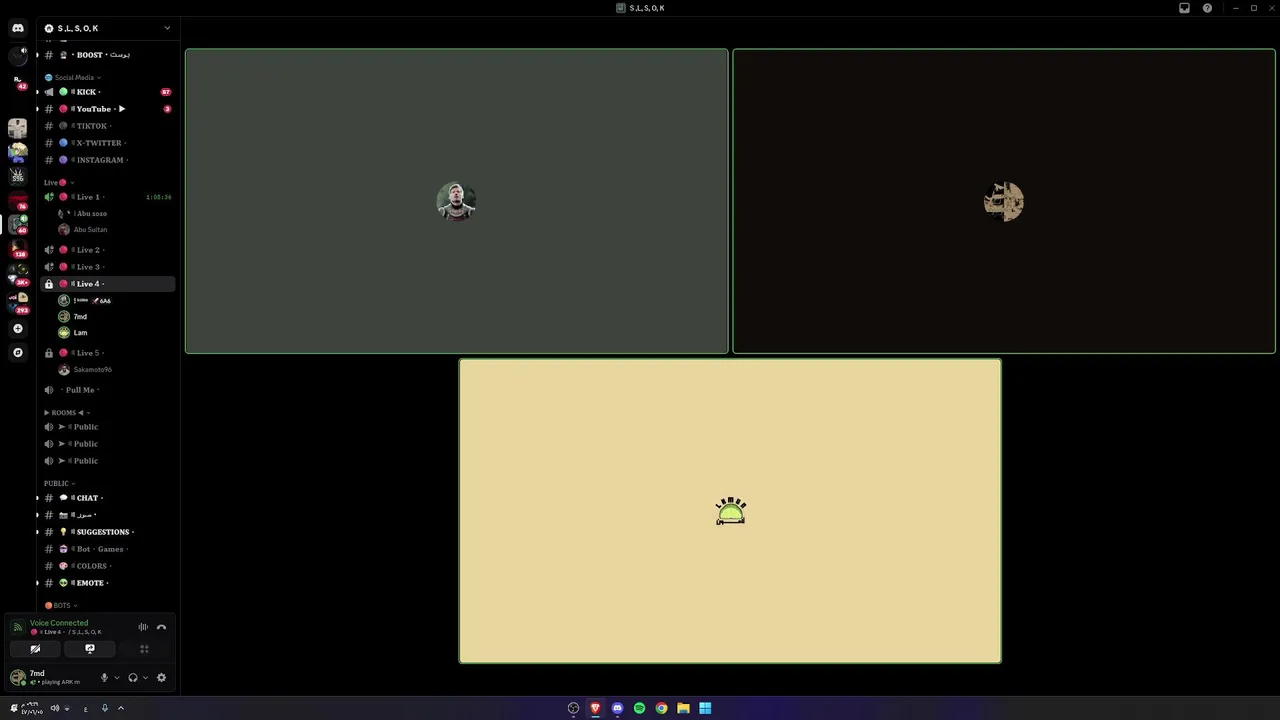Open File Explorer from the taskbar
This screenshot has height=720, width=1280.
(x=683, y=708)
